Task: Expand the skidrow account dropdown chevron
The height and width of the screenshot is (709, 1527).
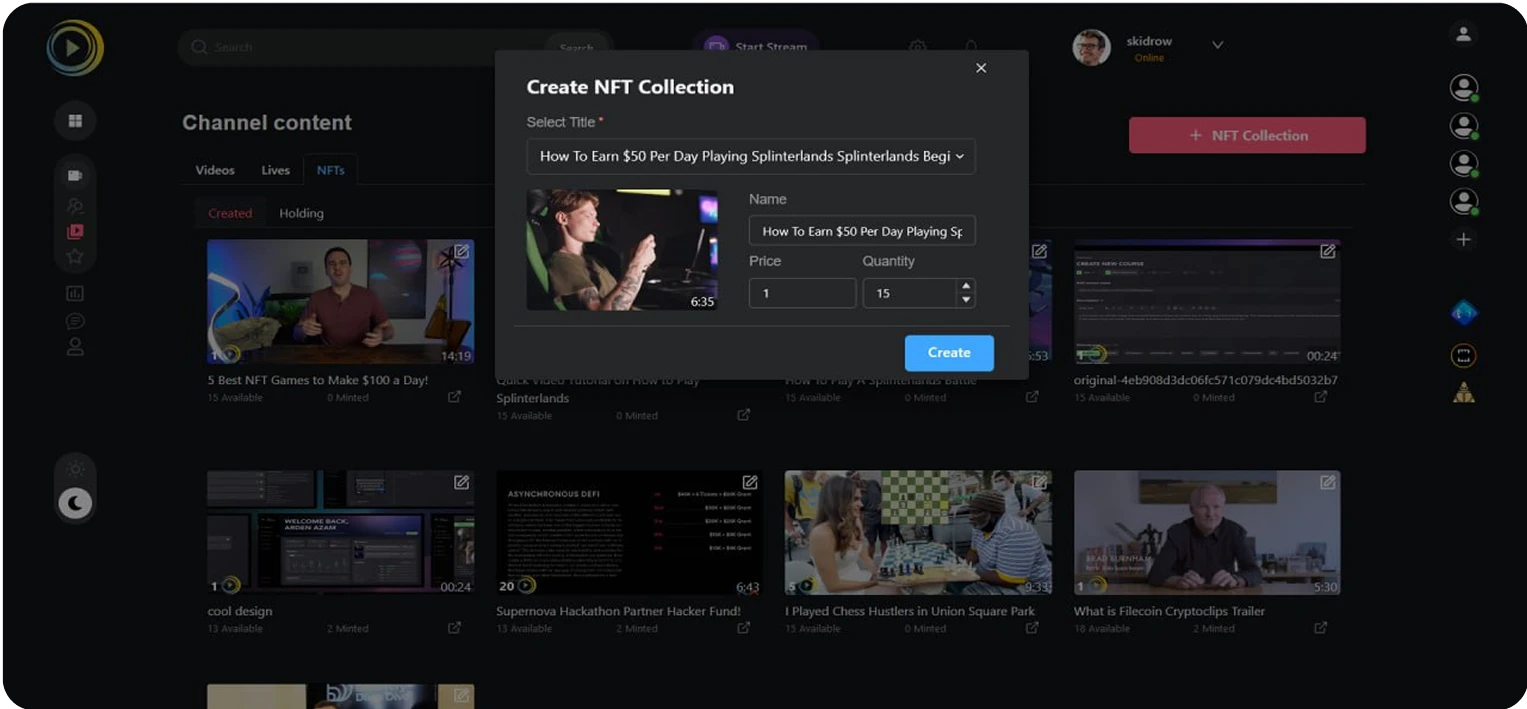Action: [x=1217, y=45]
